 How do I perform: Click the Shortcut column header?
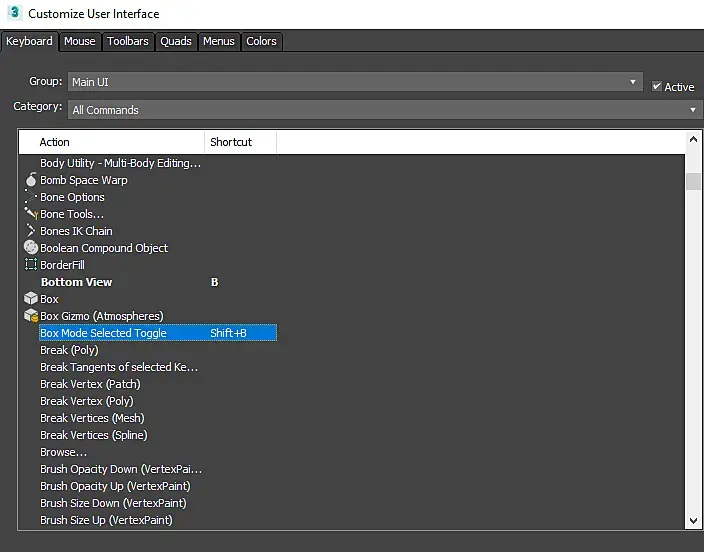click(x=240, y=142)
